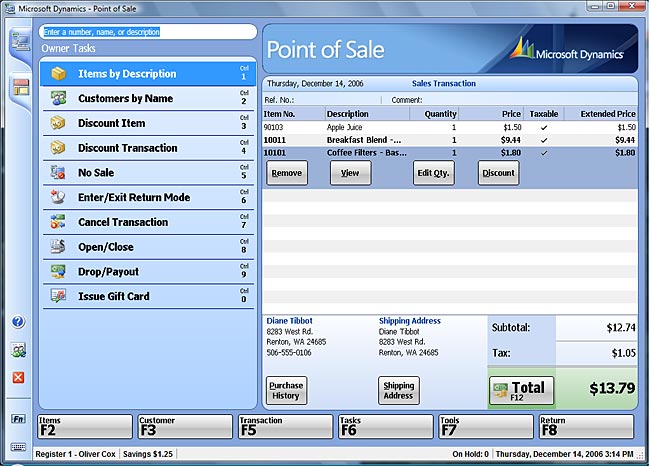Select Discount Transaction from Owner Tasks
650x467 pixels.
[x=148, y=148]
